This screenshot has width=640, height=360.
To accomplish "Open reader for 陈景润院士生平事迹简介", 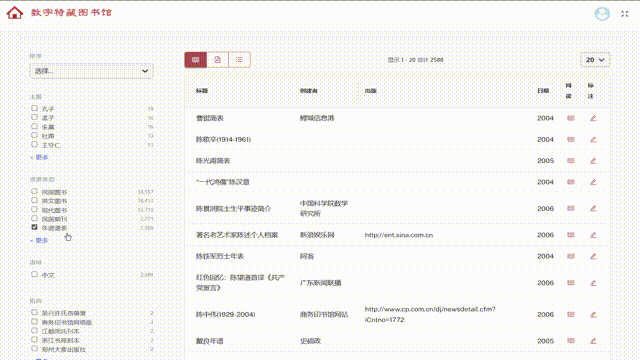I will (571, 209).
